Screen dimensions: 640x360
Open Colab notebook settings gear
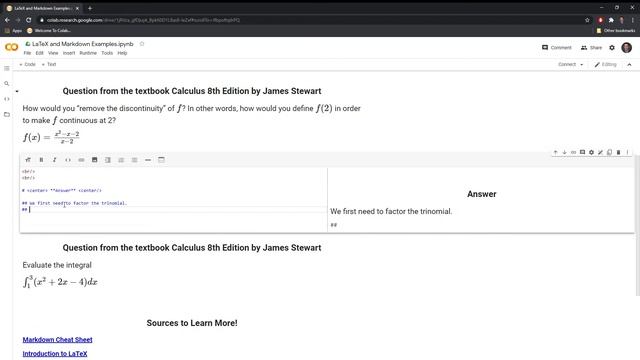pyautogui.click(x=612, y=48)
